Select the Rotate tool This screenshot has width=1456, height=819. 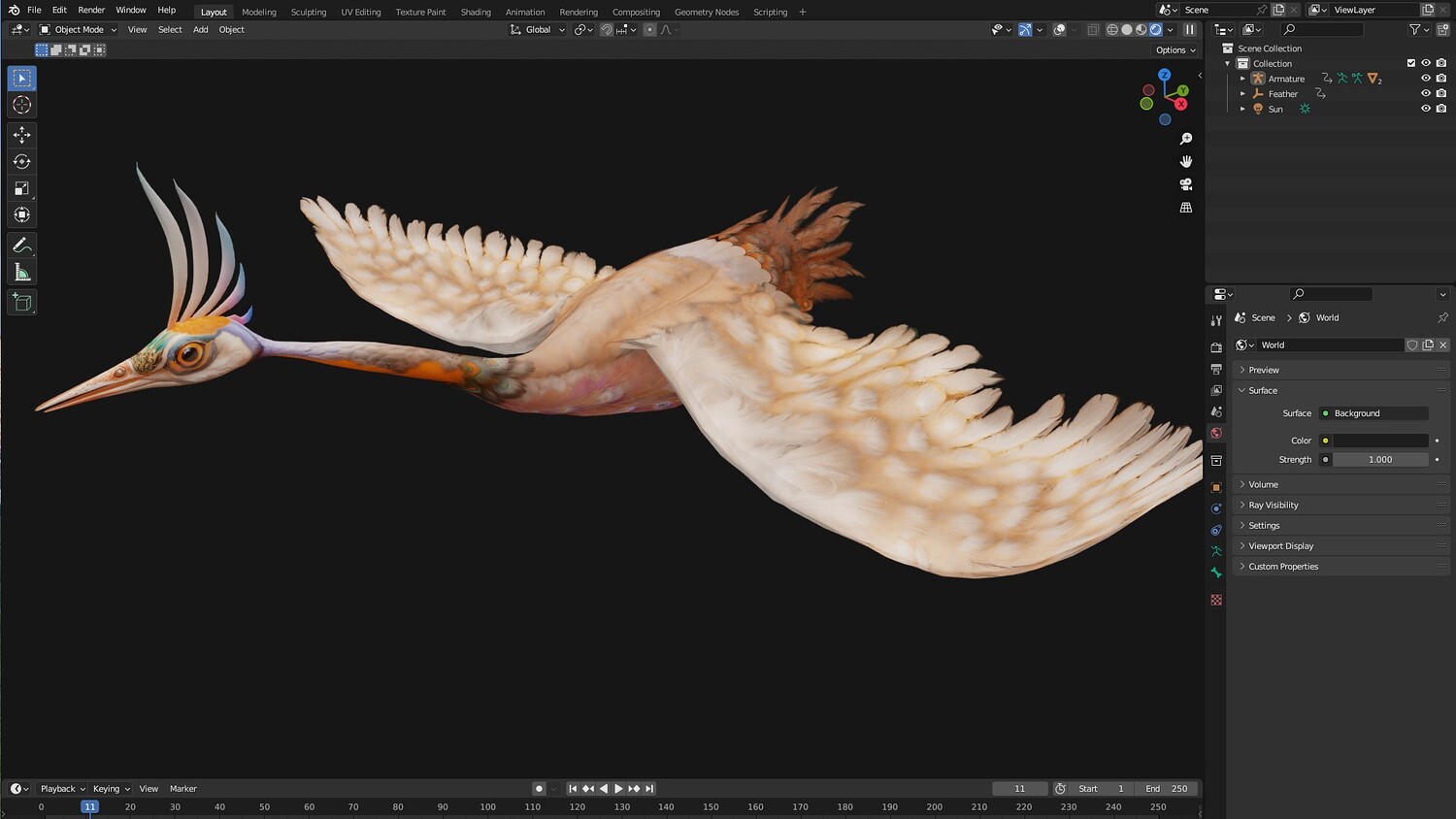(x=21, y=162)
